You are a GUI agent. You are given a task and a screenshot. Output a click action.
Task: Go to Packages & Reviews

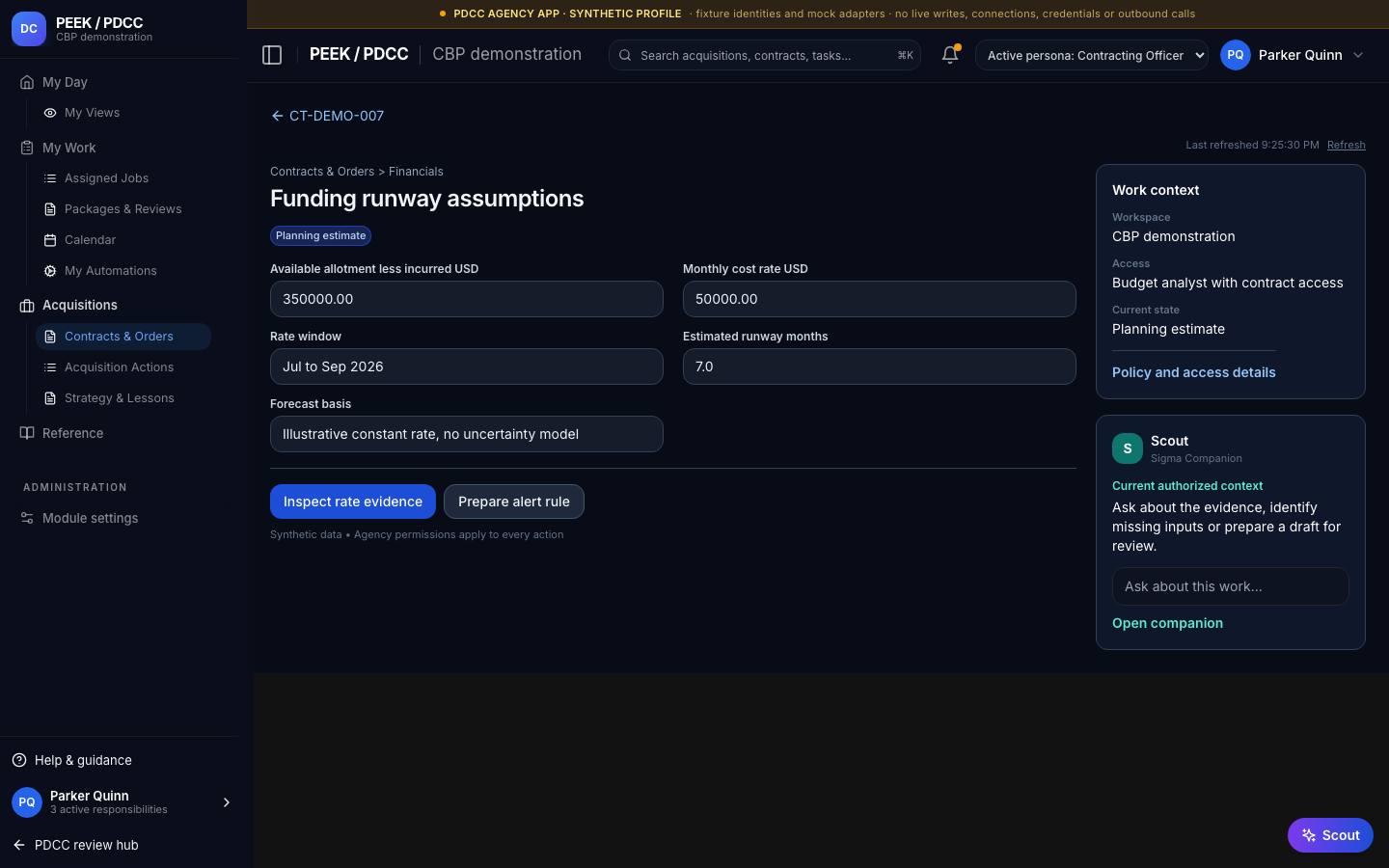tap(123, 209)
